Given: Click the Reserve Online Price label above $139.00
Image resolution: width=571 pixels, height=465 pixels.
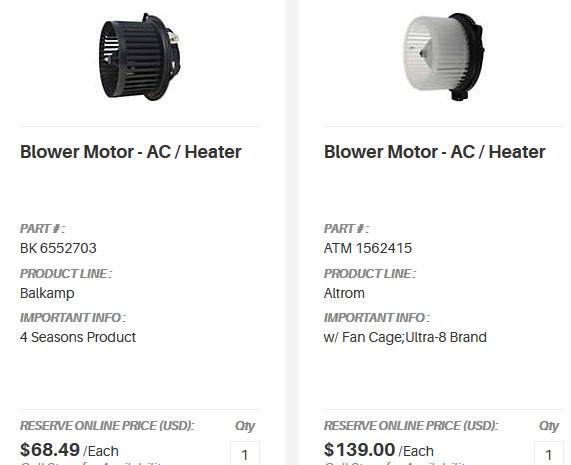Looking at the screenshot, I should pyautogui.click(x=411, y=426).
